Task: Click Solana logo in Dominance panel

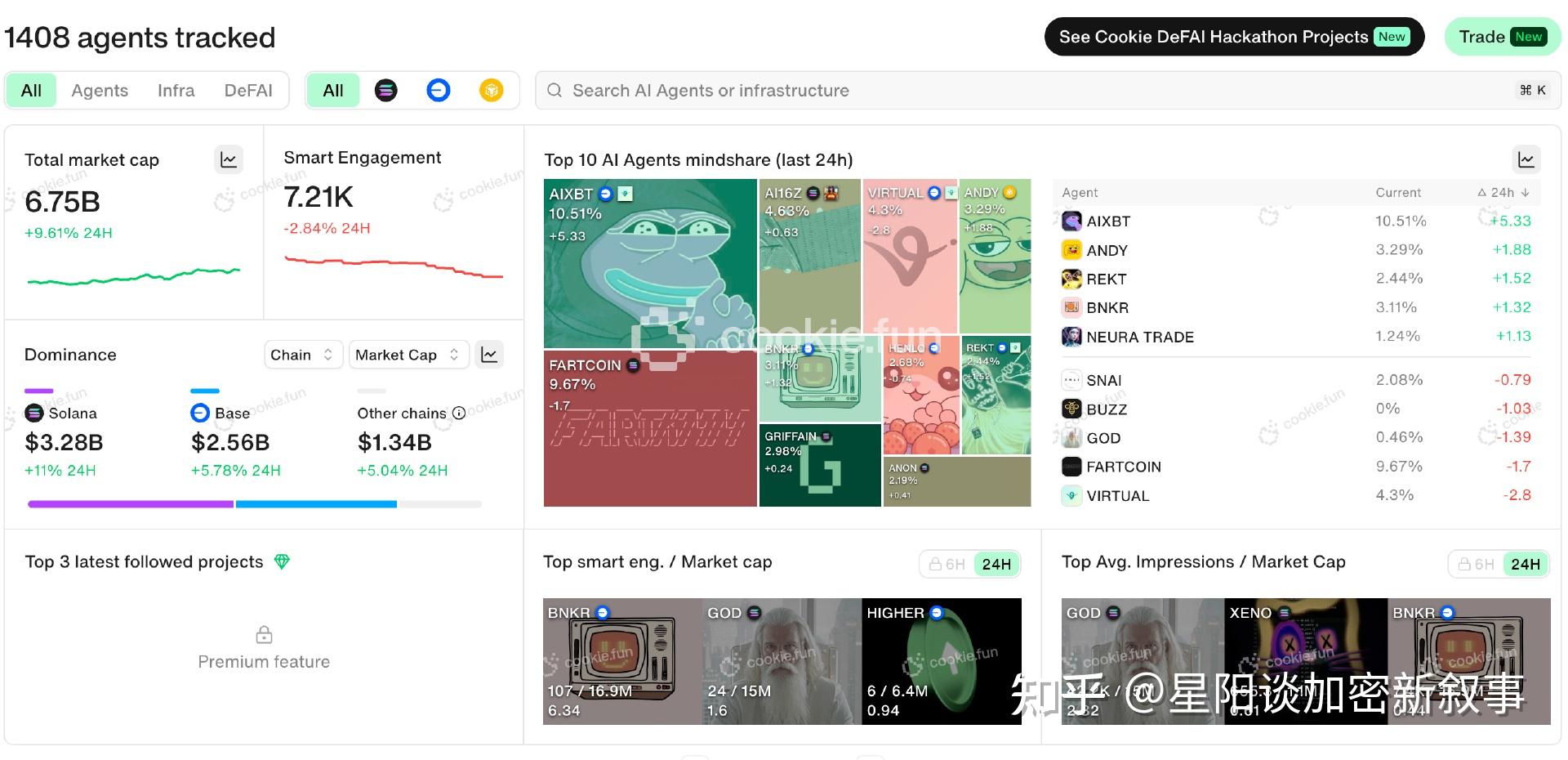Action: coord(34,413)
